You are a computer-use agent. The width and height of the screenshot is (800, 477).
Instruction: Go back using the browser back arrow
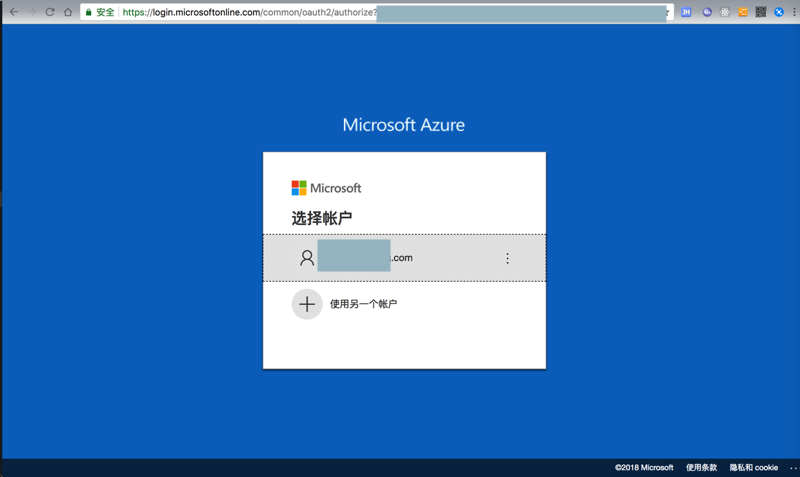click(14, 12)
